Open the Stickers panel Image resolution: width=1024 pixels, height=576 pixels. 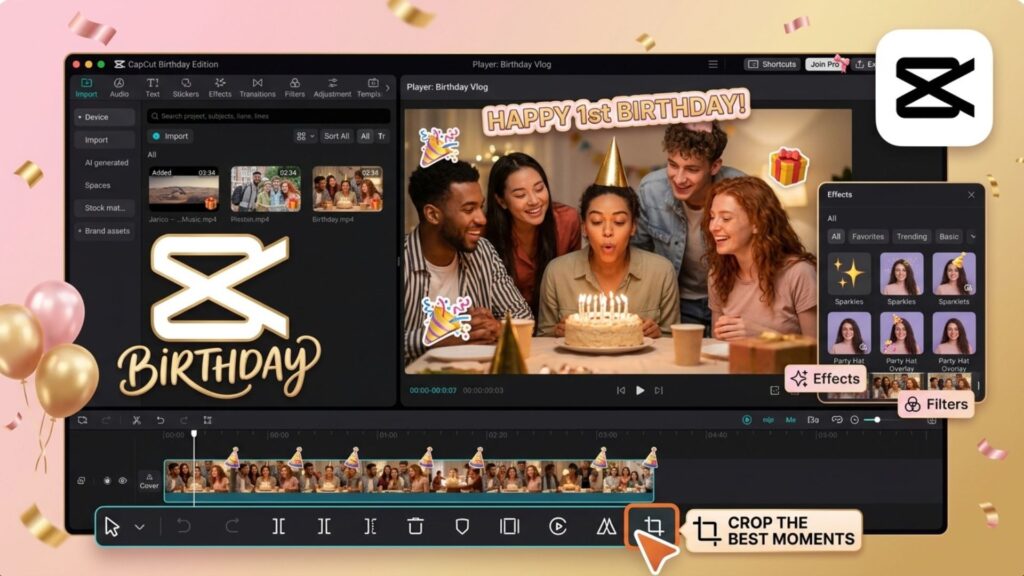point(185,88)
